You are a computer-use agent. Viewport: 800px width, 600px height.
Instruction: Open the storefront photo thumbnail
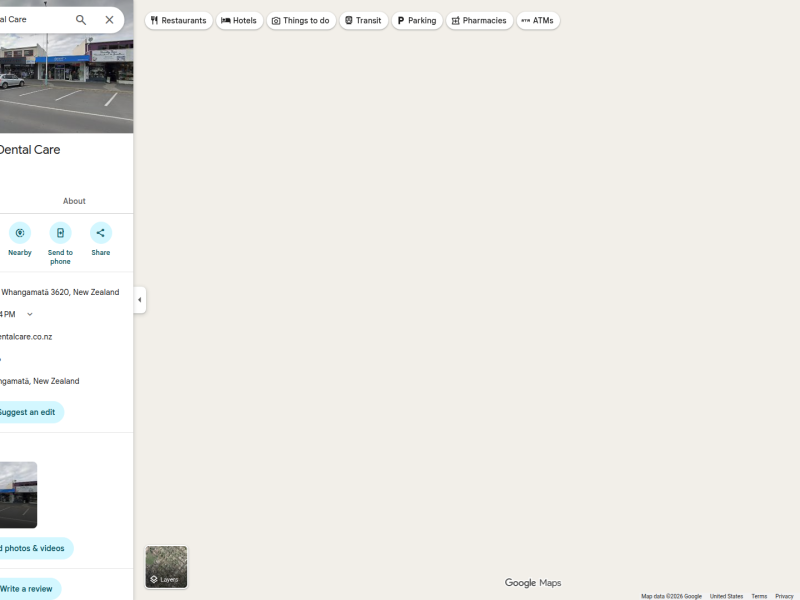(x=17, y=495)
